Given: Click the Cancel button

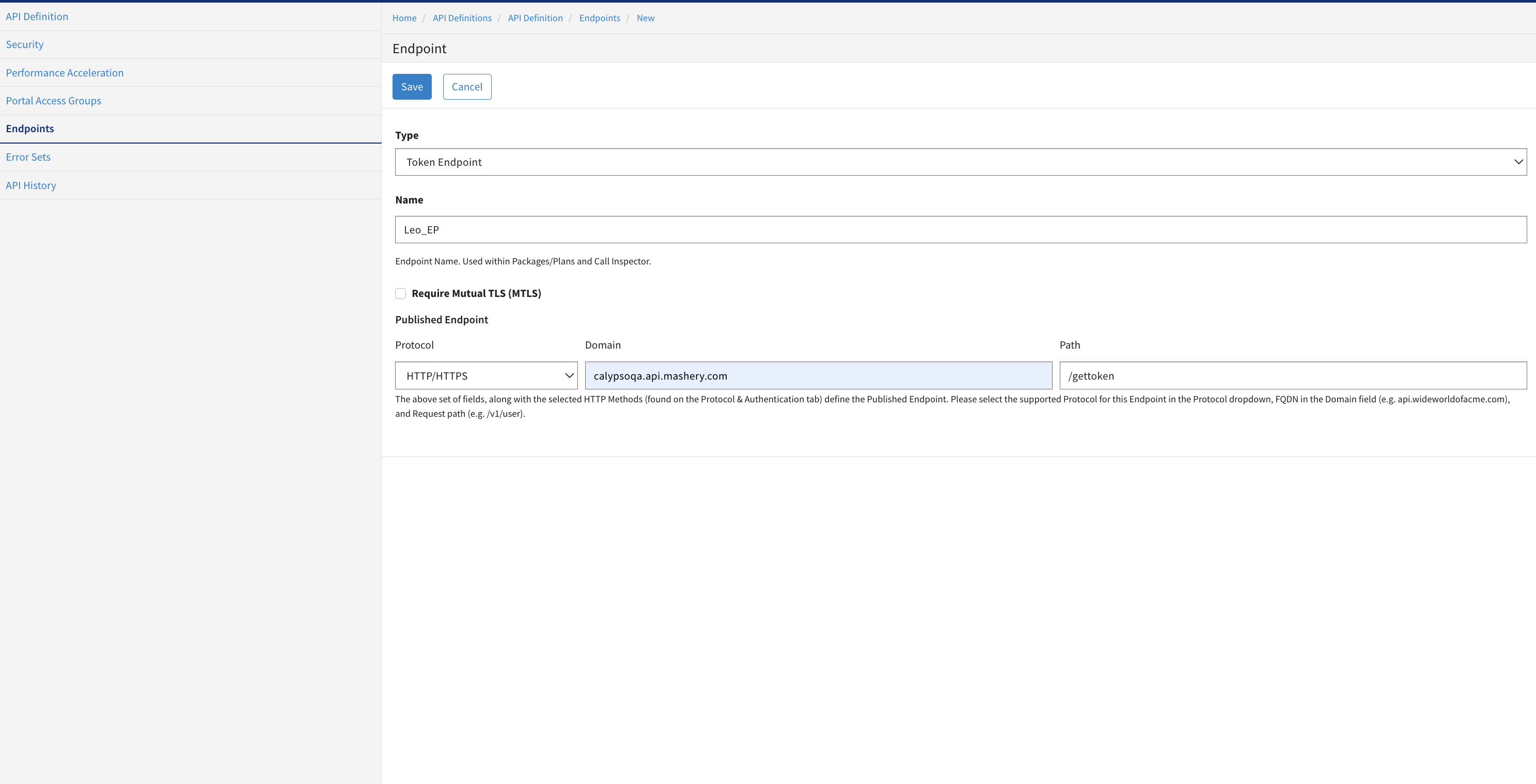Looking at the screenshot, I should pos(467,87).
